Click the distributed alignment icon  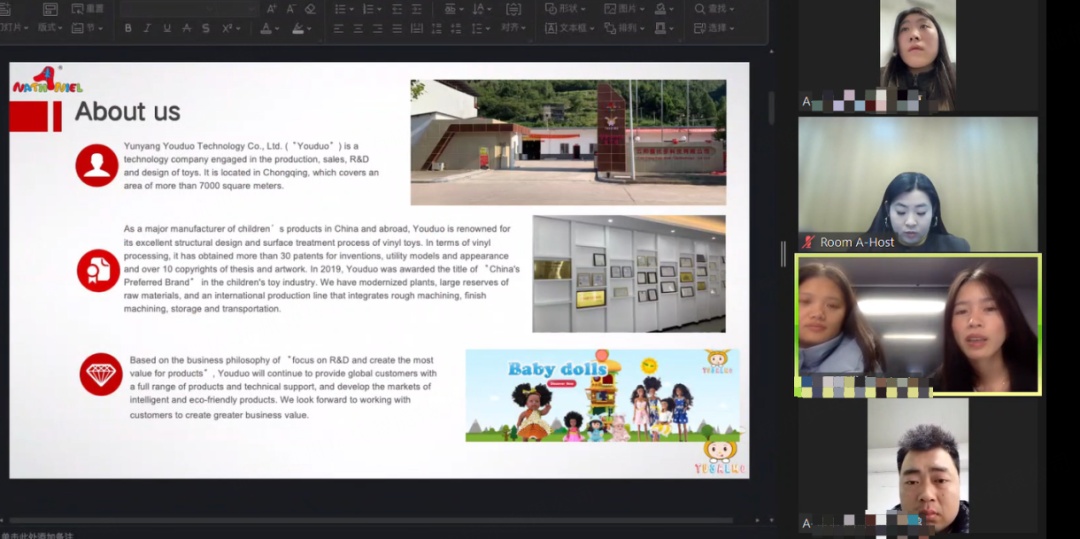point(417,28)
